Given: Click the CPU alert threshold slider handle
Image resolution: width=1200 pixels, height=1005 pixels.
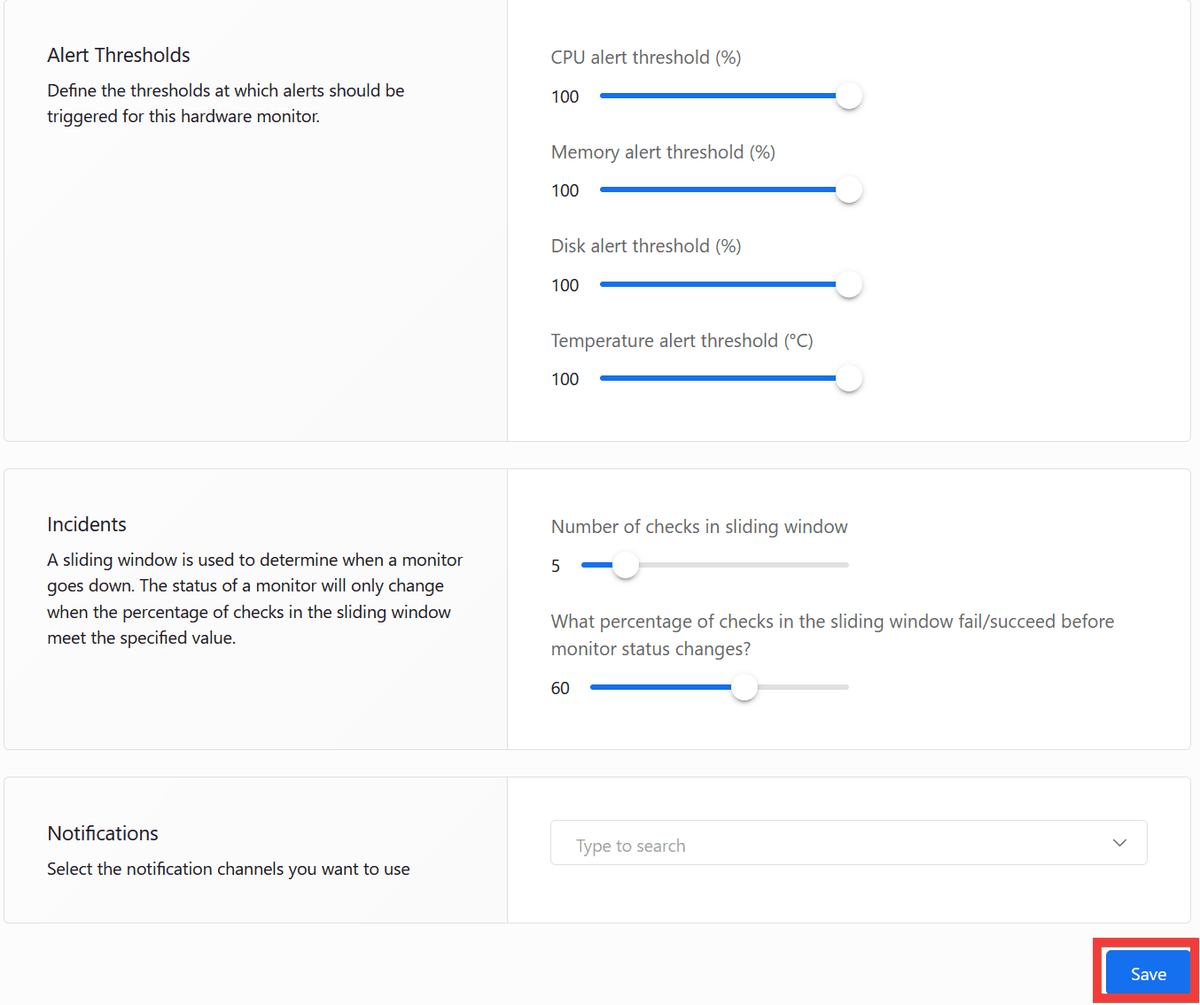Looking at the screenshot, I should pyautogui.click(x=848, y=96).
